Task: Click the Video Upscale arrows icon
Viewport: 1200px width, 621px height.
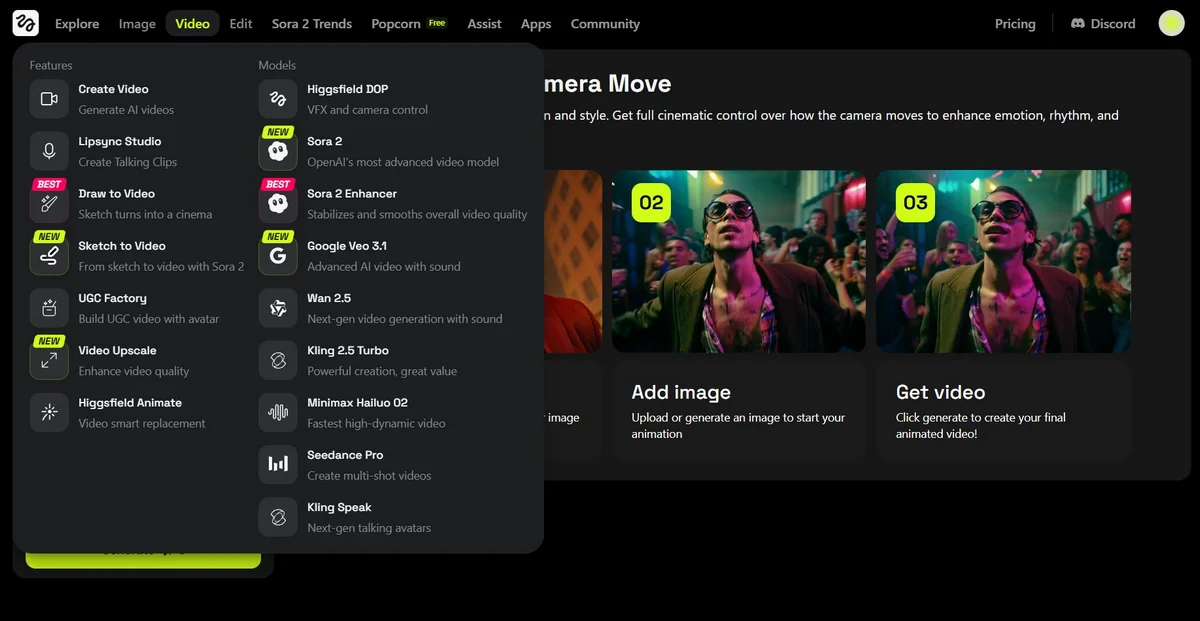Action: click(49, 360)
